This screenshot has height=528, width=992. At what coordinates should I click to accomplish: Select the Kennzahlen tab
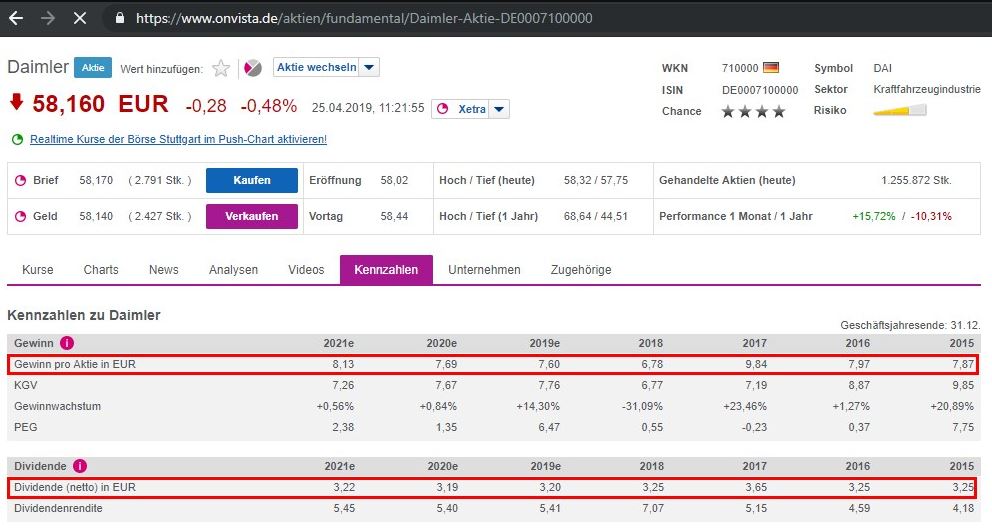[386, 269]
